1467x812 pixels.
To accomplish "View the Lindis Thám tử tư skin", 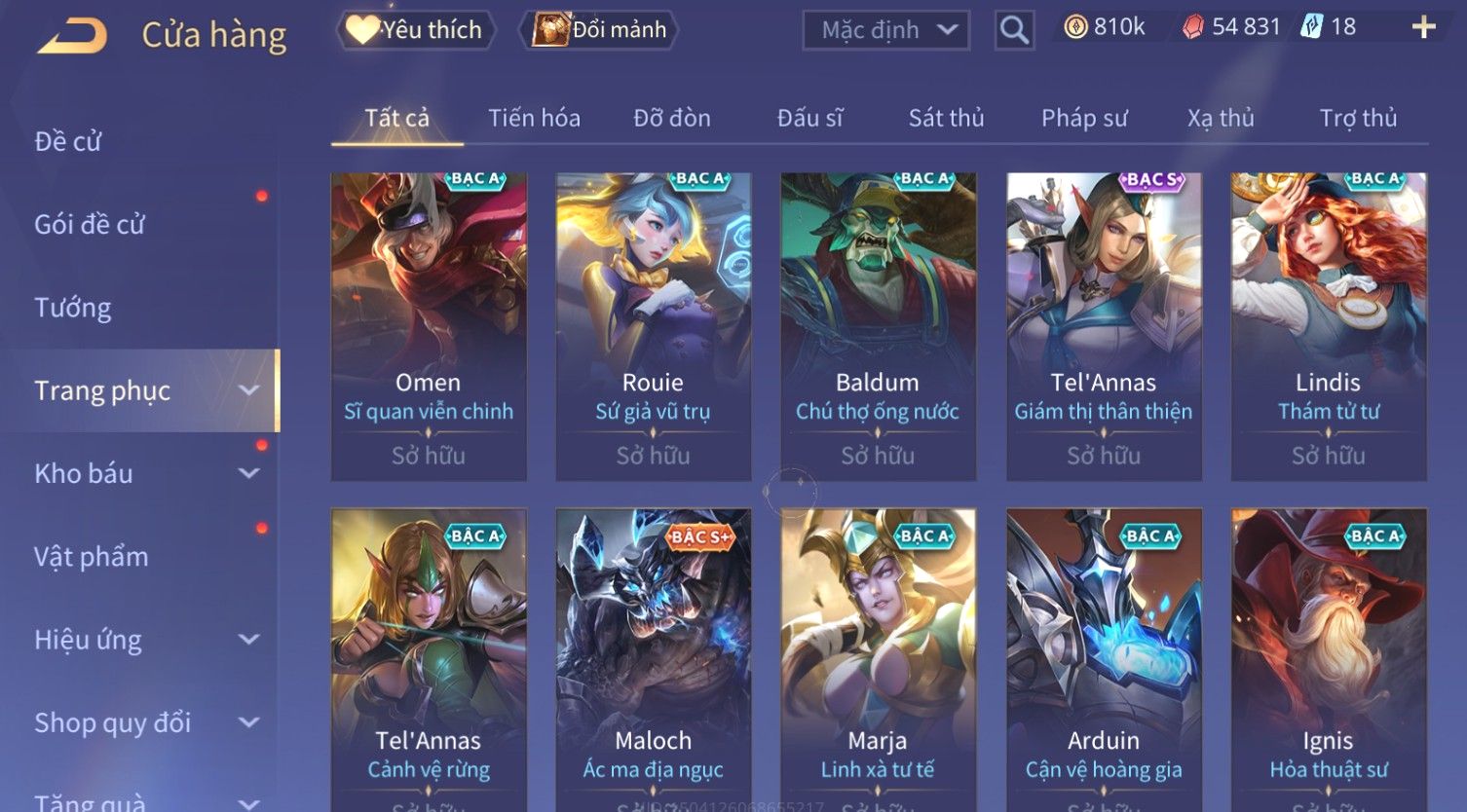I will [x=1329, y=326].
